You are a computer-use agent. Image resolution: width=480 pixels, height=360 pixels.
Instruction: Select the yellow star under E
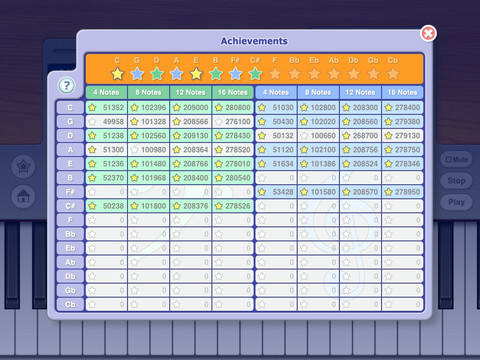[196, 74]
